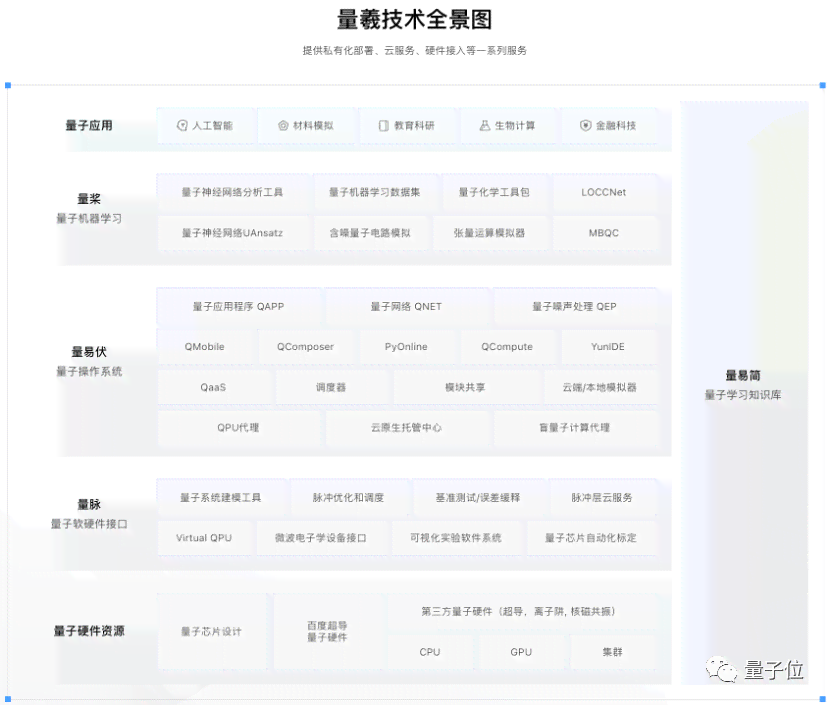Open the QComposer box
The width and height of the screenshot is (830, 706).
pos(305,347)
